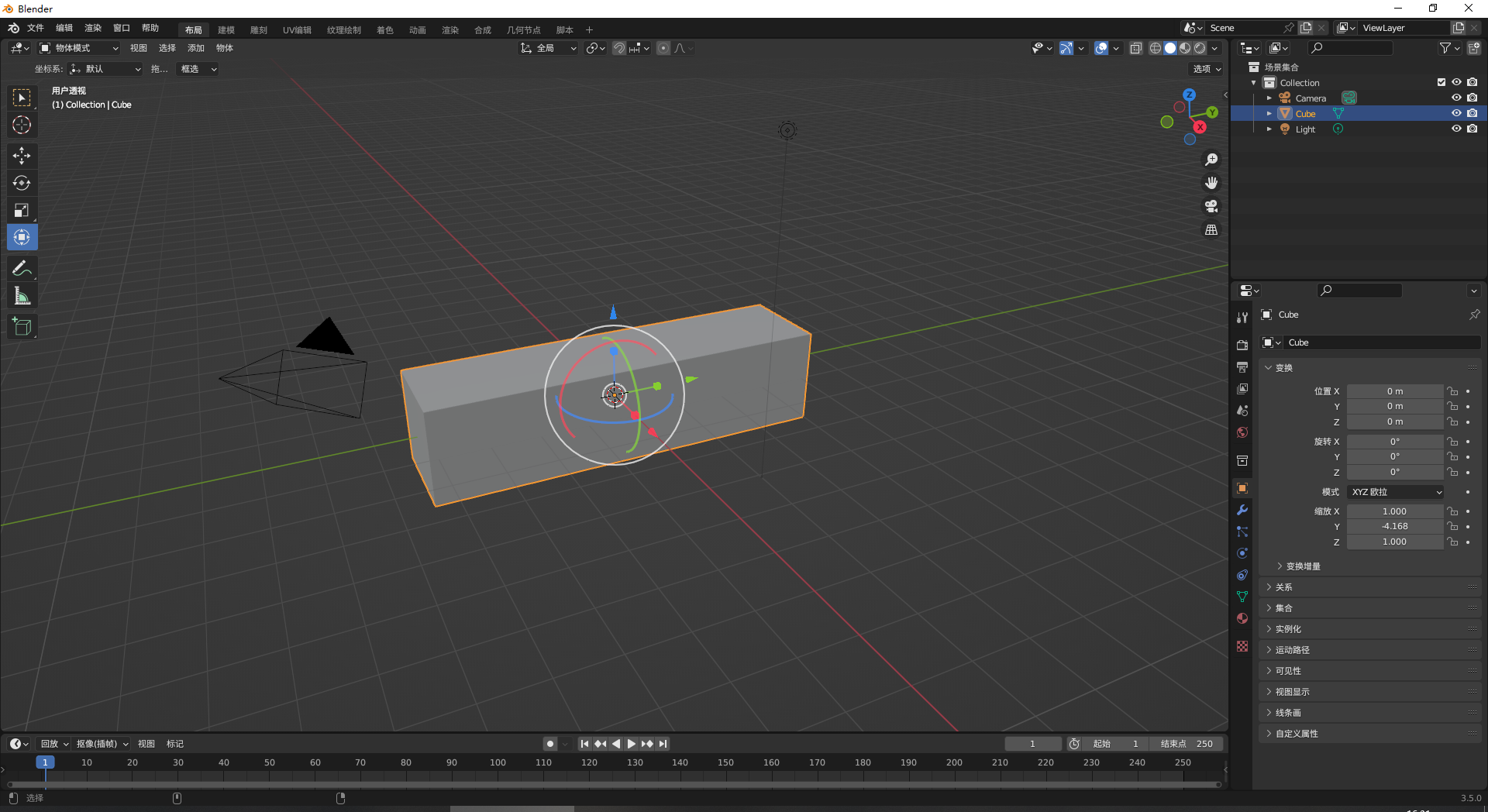Click the timeline horizontal scrollbar
The height and width of the screenshot is (812, 1488).
(x=614, y=785)
